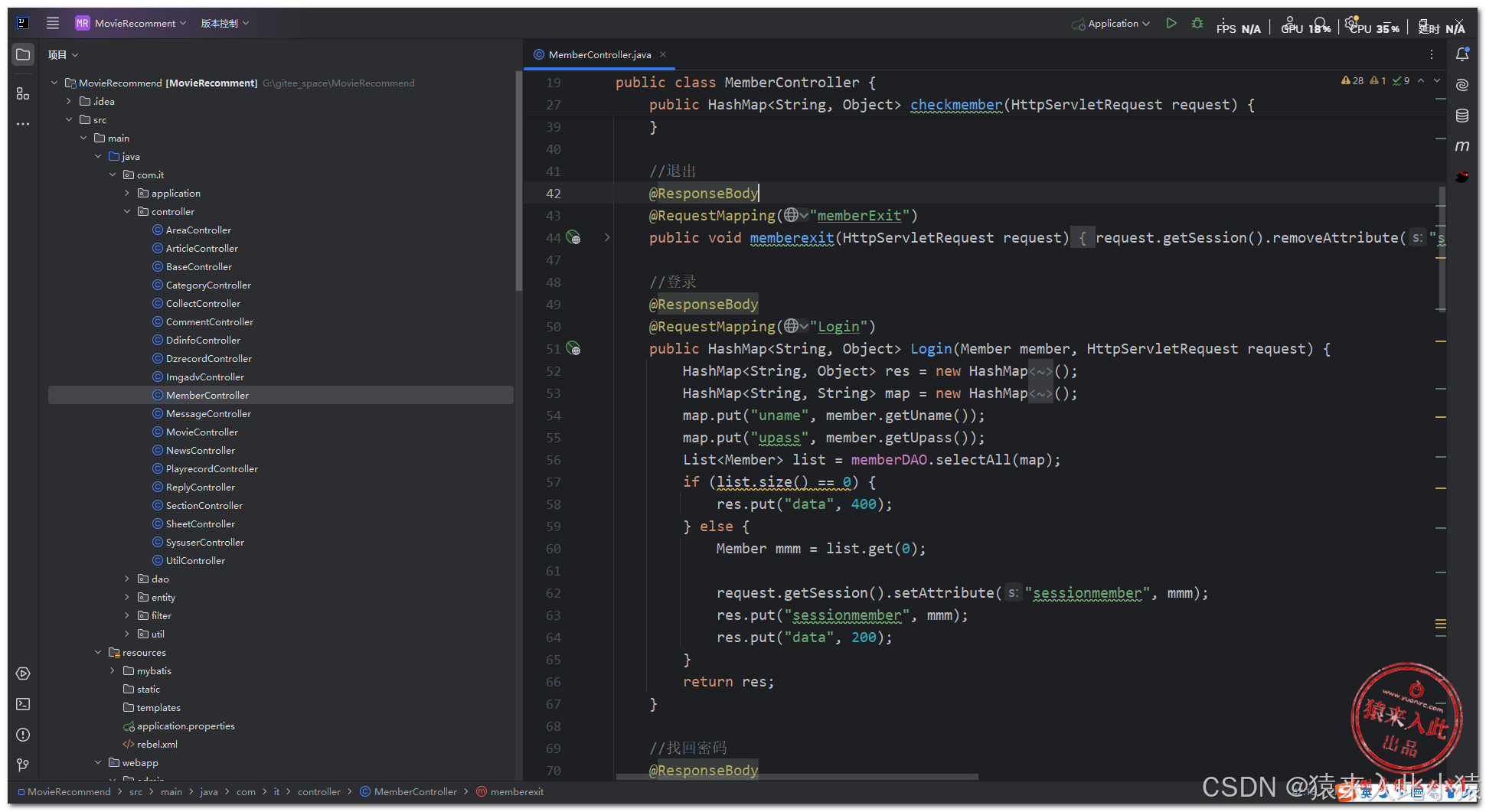This screenshot has width=1486, height=812.
Task: Open MovieController class
Action: (202, 432)
